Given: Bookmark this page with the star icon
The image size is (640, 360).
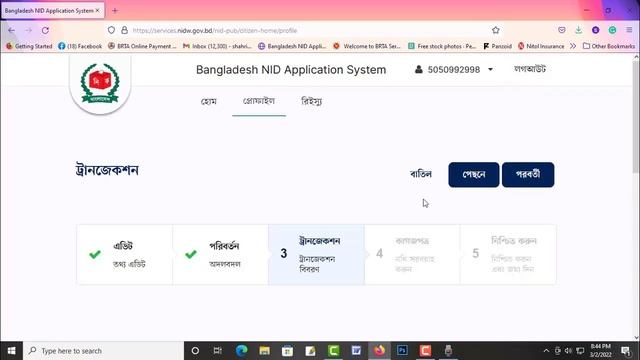Looking at the screenshot, I should point(496,30).
